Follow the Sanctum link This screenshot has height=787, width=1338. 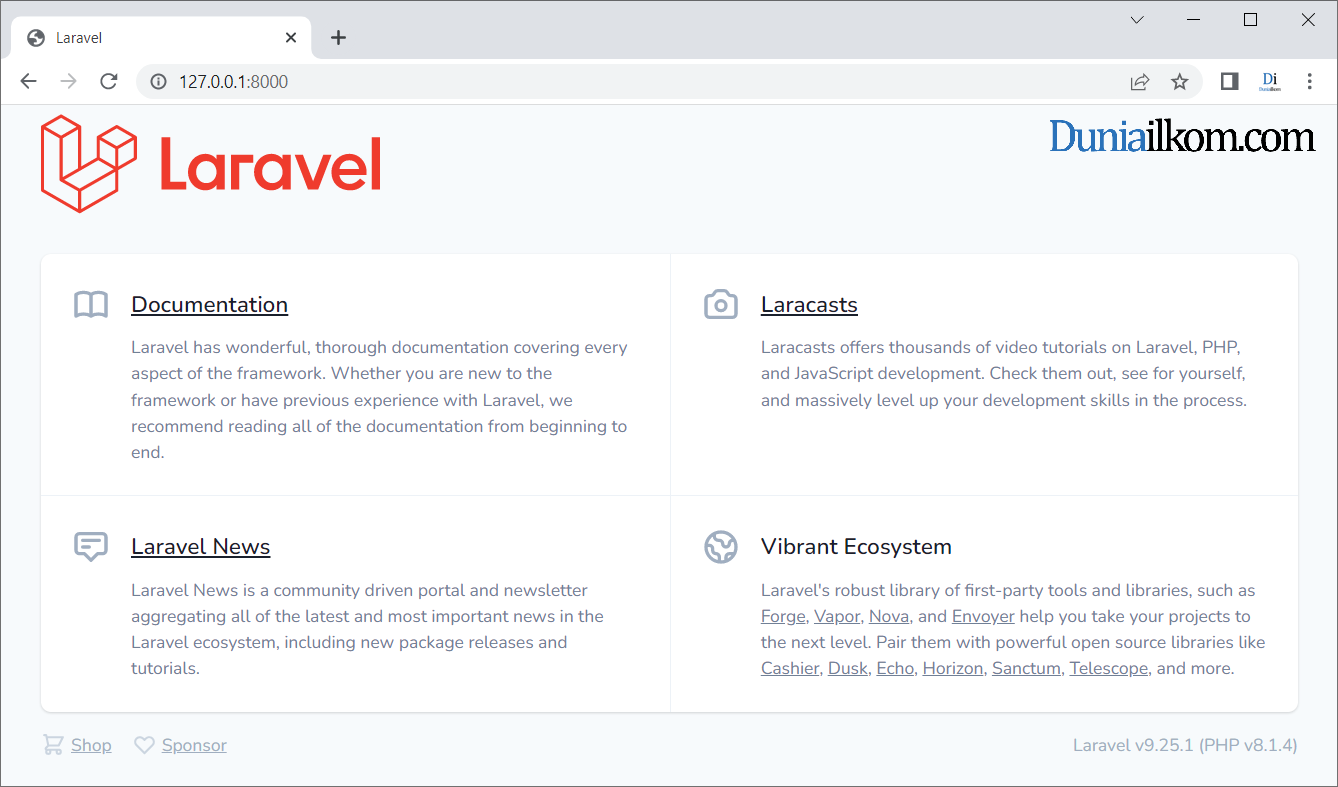(1026, 669)
